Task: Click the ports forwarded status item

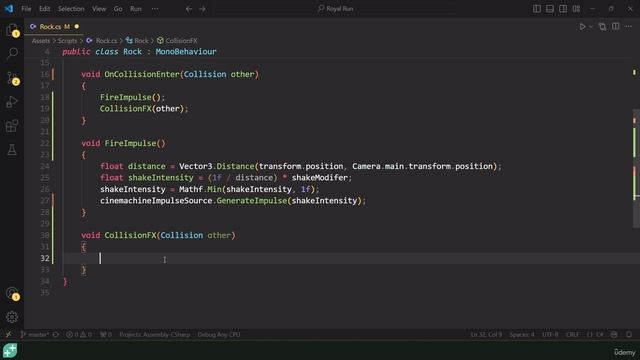Action: click(x=106, y=335)
